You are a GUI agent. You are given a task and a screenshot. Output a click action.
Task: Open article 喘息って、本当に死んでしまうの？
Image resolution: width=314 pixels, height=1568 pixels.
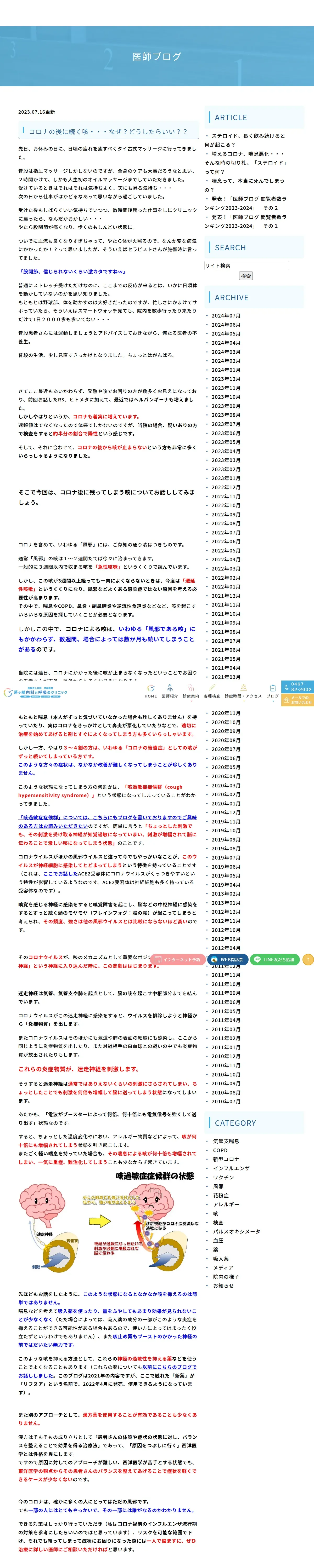click(x=244, y=185)
